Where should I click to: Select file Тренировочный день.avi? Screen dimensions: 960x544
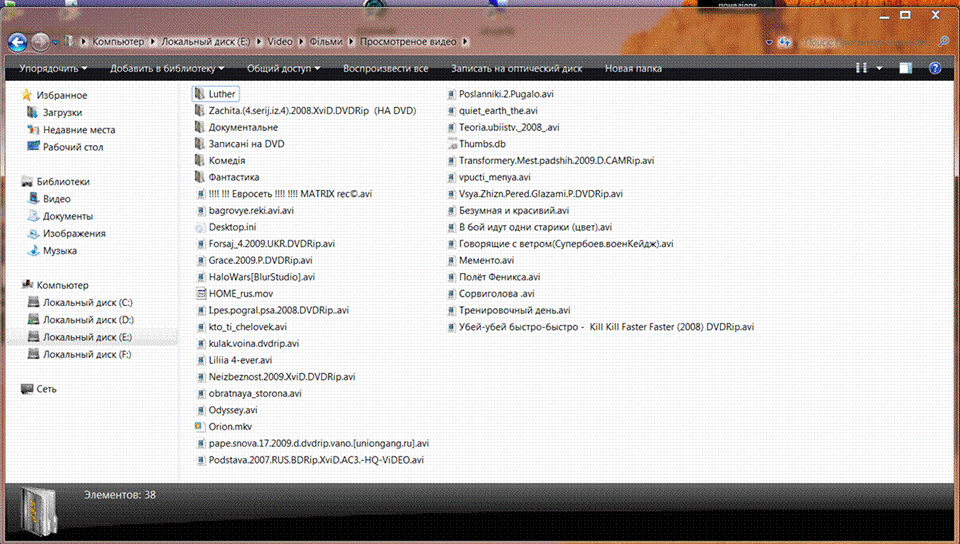(x=515, y=310)
